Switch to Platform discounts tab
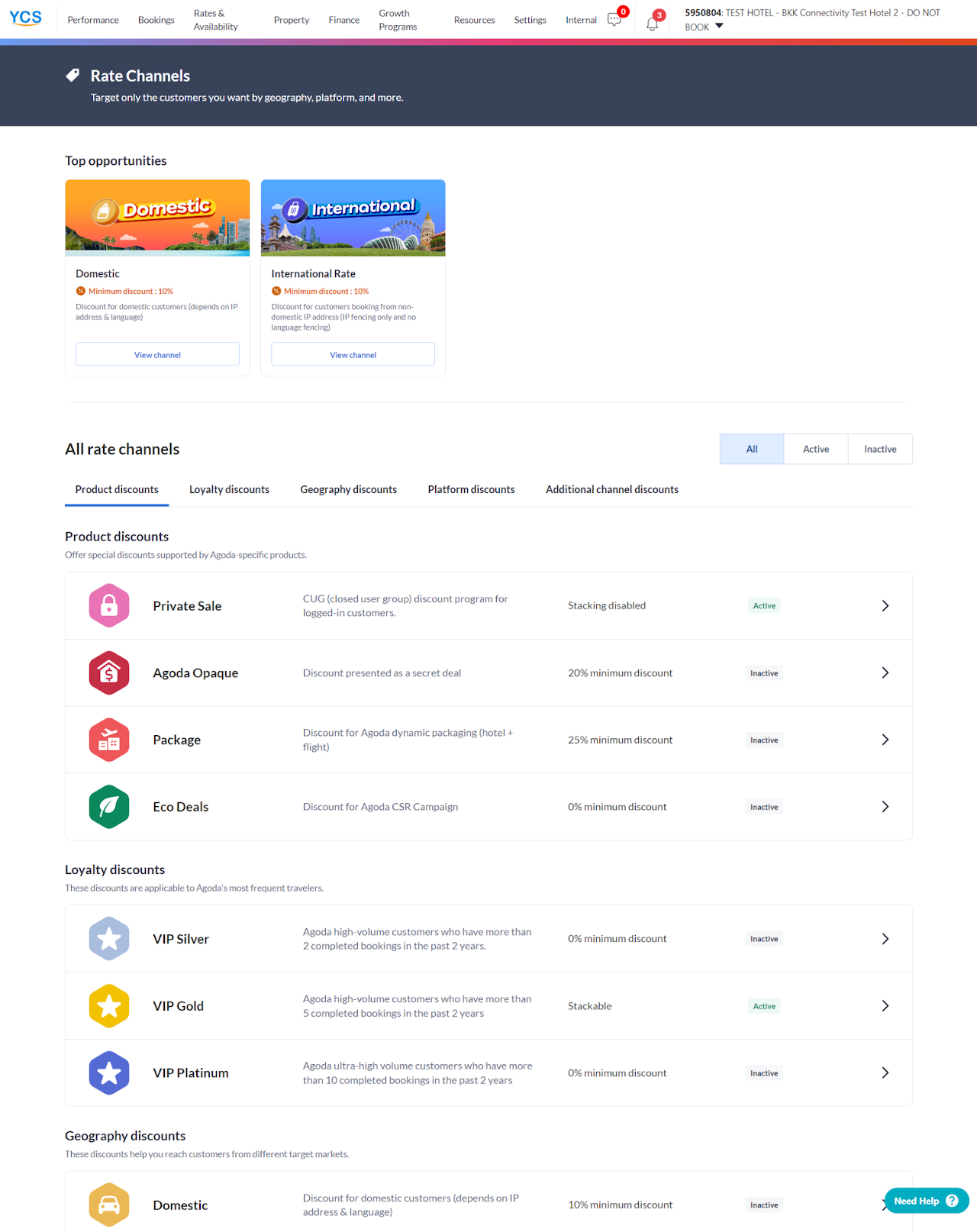 pos(471,489)
